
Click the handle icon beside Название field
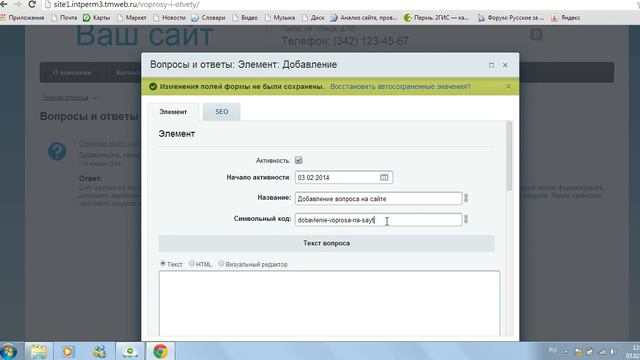tap(466, 198)
